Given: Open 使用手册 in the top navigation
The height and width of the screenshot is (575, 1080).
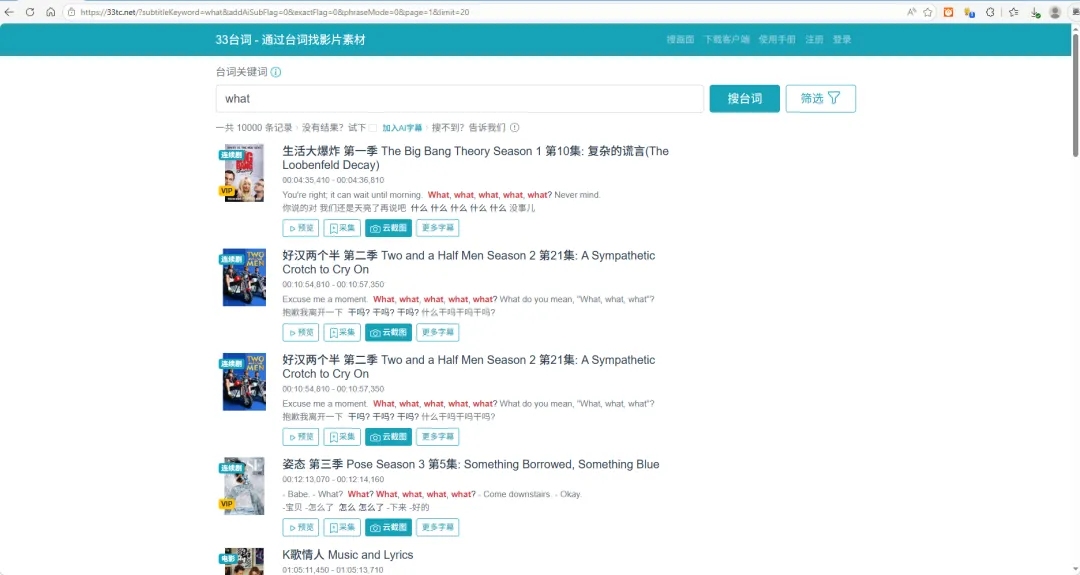Looking at the screenshot, I should click(x=777, y=39).
